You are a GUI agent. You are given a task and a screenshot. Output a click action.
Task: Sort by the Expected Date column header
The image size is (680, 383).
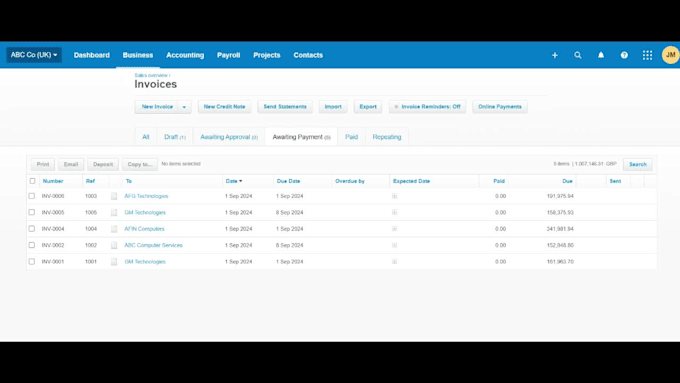pyautogui.click(x=411, y=181)
